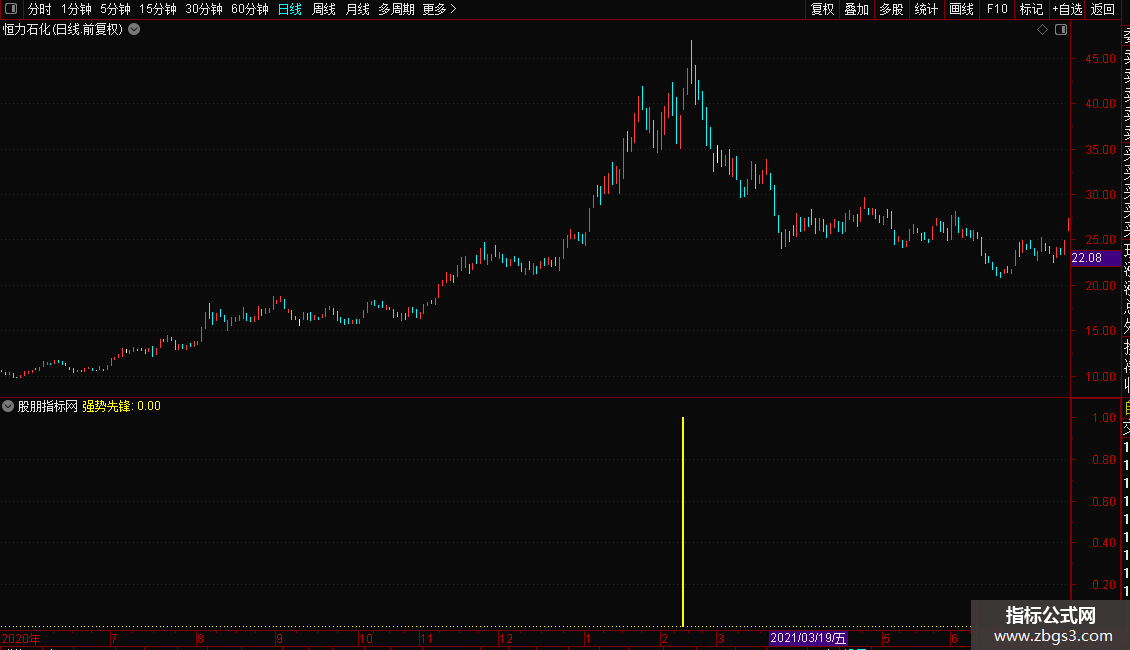Open the stock name dropdown arrow
This screenshot has height=650, width=1130.
coord(134,30)
